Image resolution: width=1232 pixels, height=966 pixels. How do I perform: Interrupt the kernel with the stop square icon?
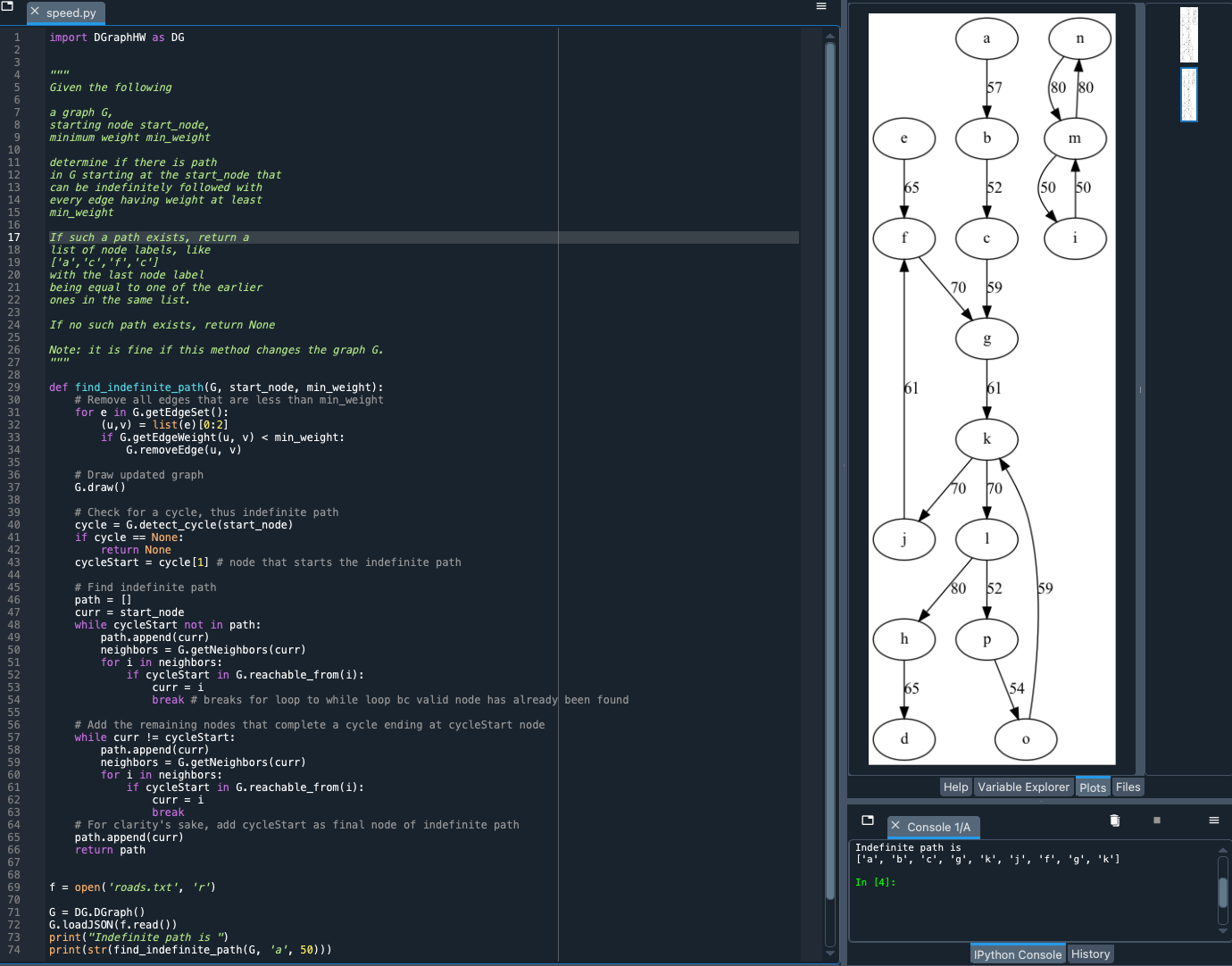point(1157,820)
